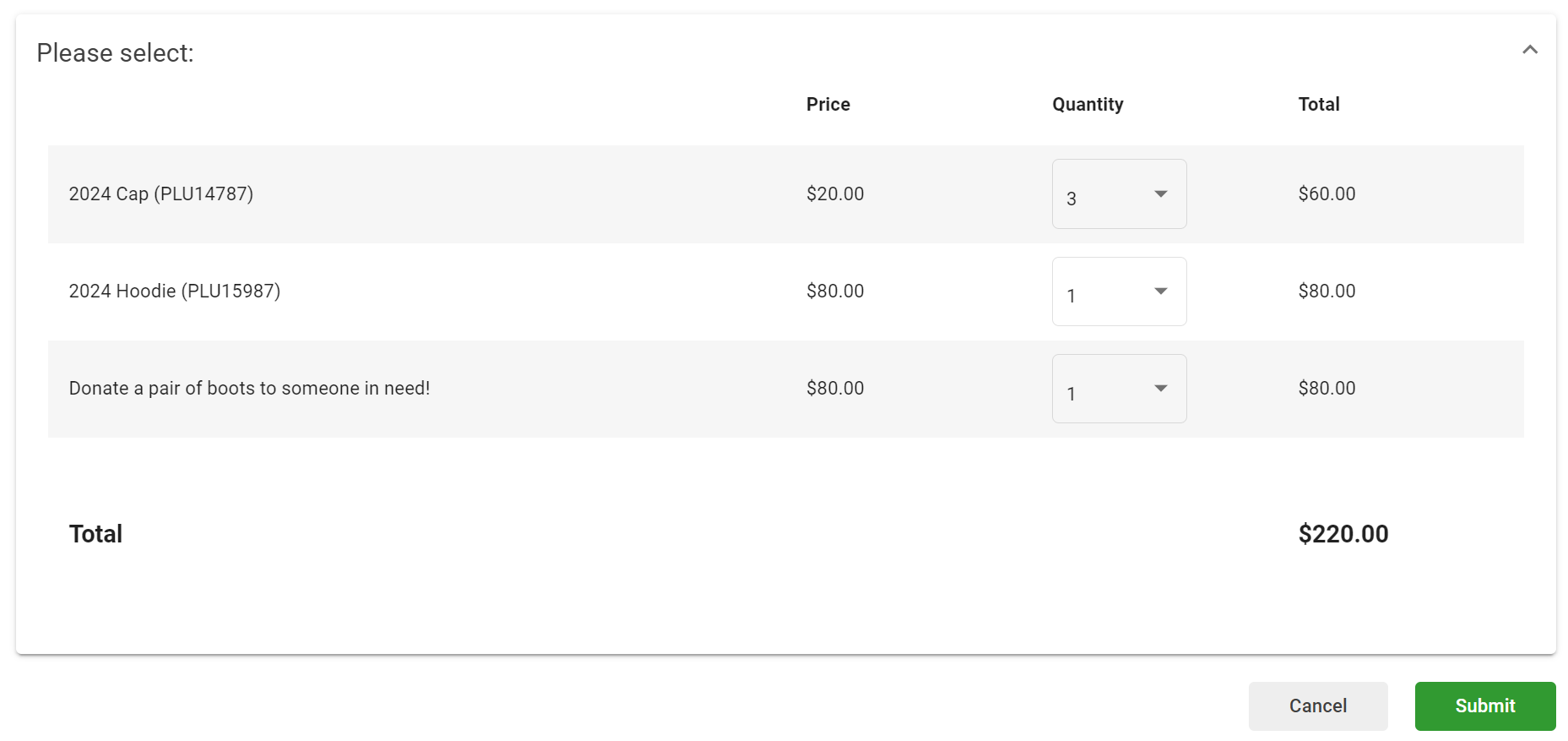Click the Hoodie quantity dropdown arrow
Viewport: 1568px width, 741px height.
coord(1161,291)
